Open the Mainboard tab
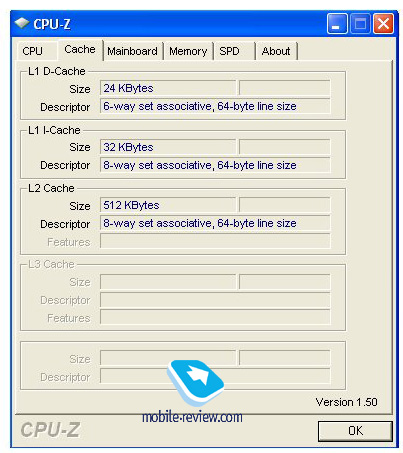The width and height of the screenshot is (403, 453). click(x=132, y=51)
